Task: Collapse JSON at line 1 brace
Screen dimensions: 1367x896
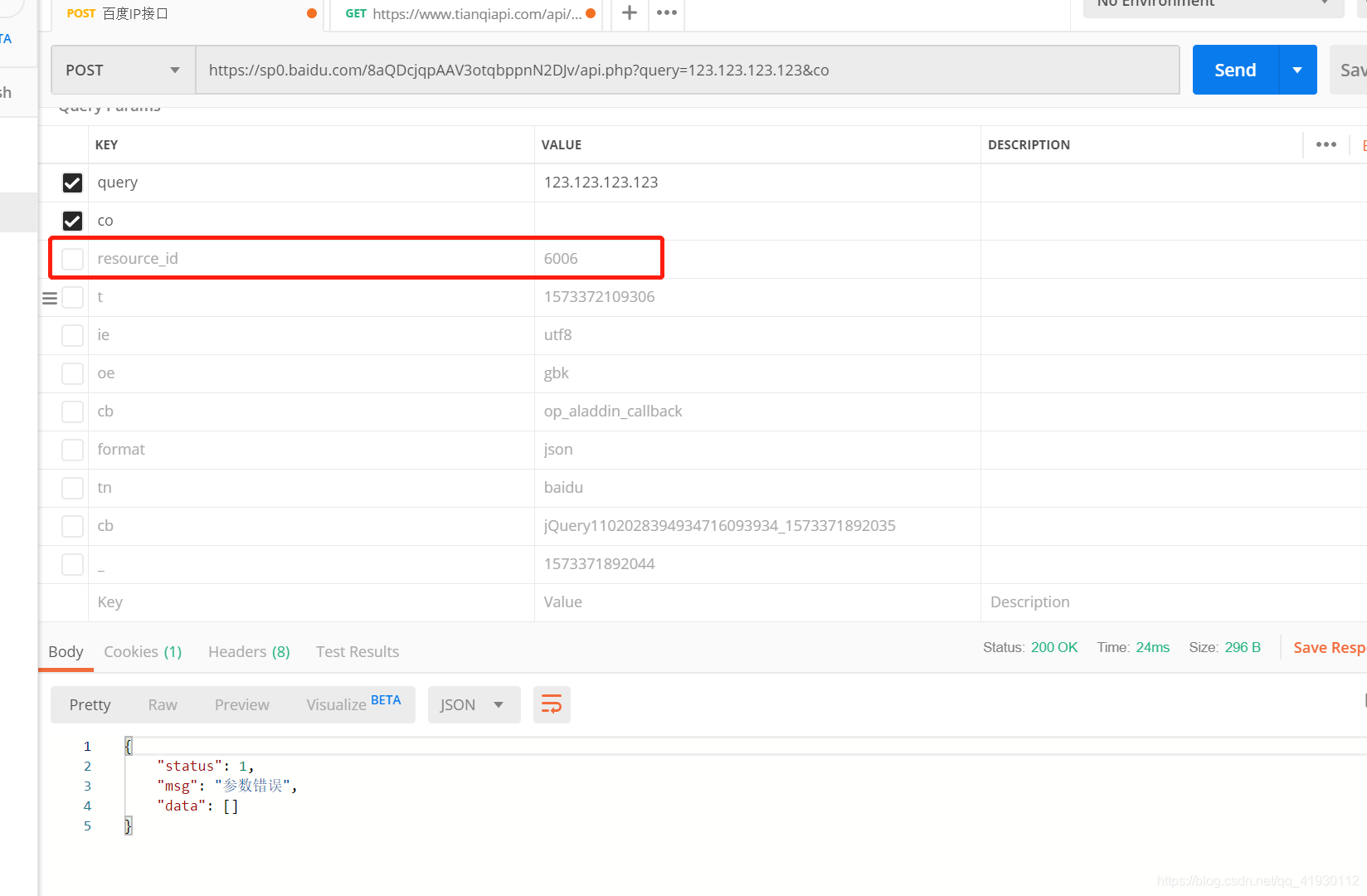Action: pyautogui.click(x=128, y=746)
